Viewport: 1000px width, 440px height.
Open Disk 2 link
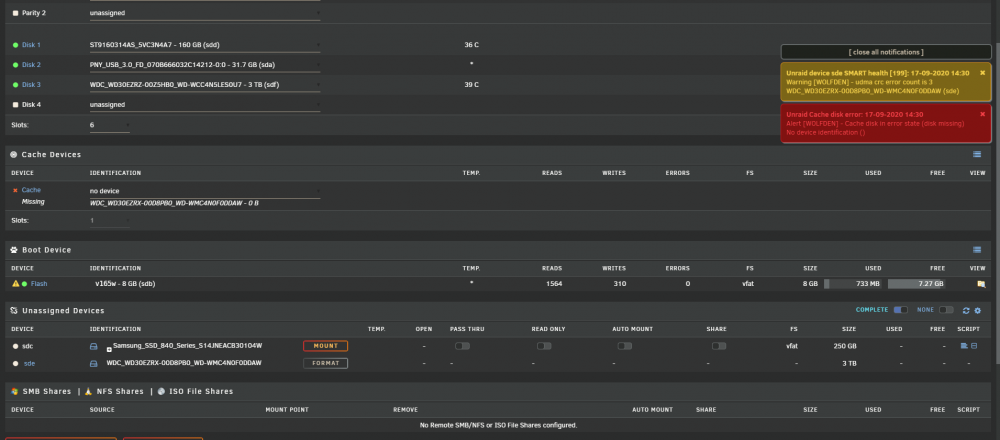tap(31, 65)
